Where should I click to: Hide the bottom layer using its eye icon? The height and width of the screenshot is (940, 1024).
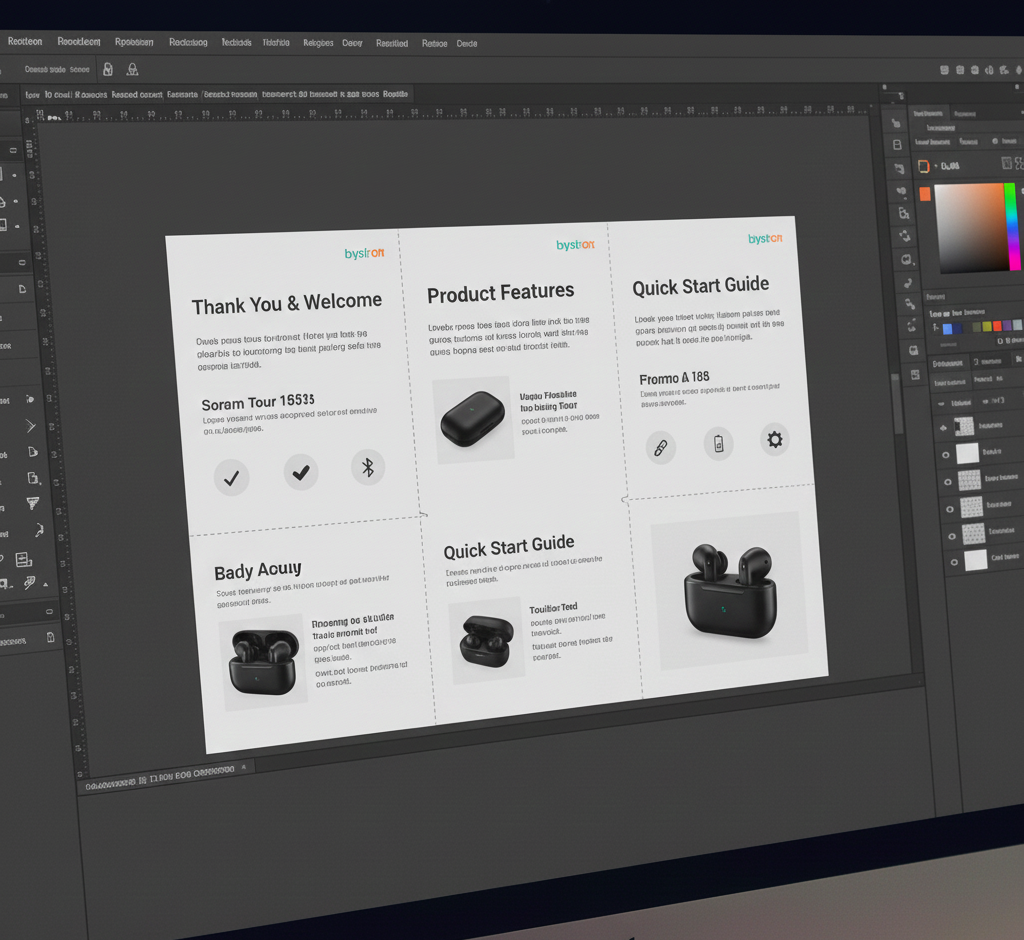pos(953,563)
